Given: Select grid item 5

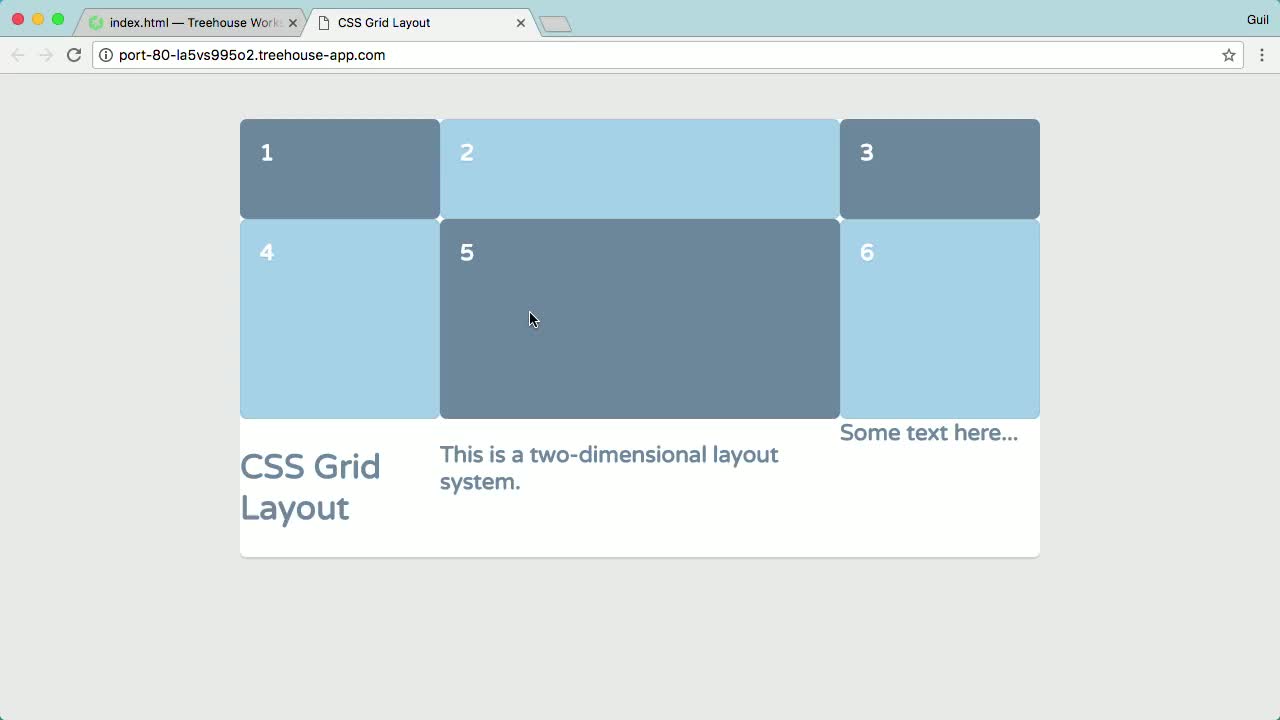Looking at the screenshot, I should [x=639, y=318].
